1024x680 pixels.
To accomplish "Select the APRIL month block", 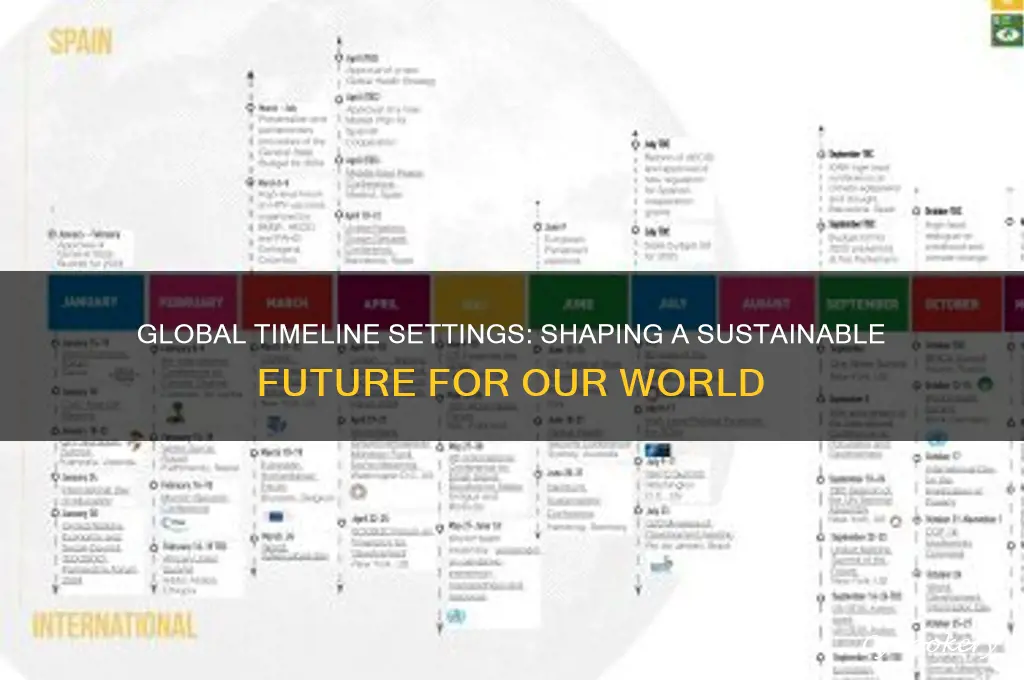I will point(383,302).
